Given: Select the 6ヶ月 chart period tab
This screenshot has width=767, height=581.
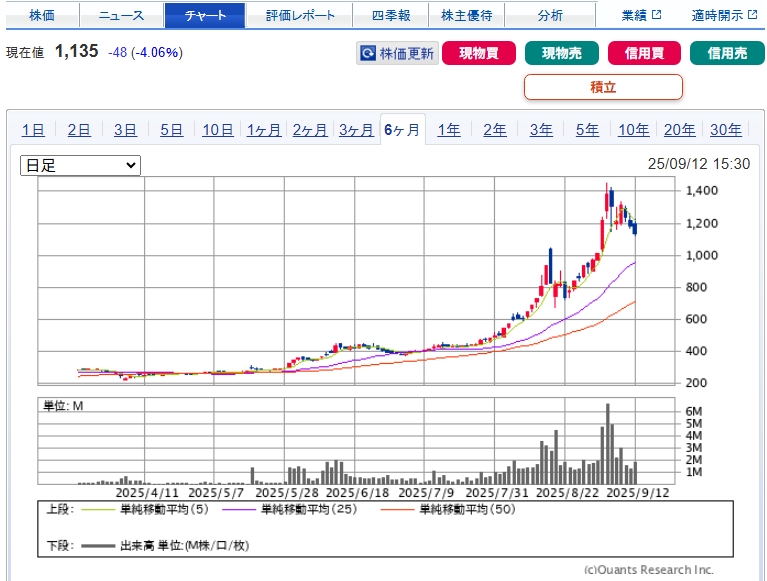Looking at the screenshot, I should pos(403,130).
